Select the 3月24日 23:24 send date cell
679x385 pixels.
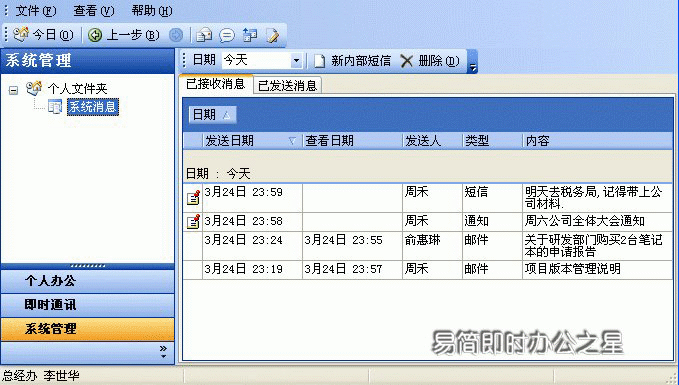252,246
